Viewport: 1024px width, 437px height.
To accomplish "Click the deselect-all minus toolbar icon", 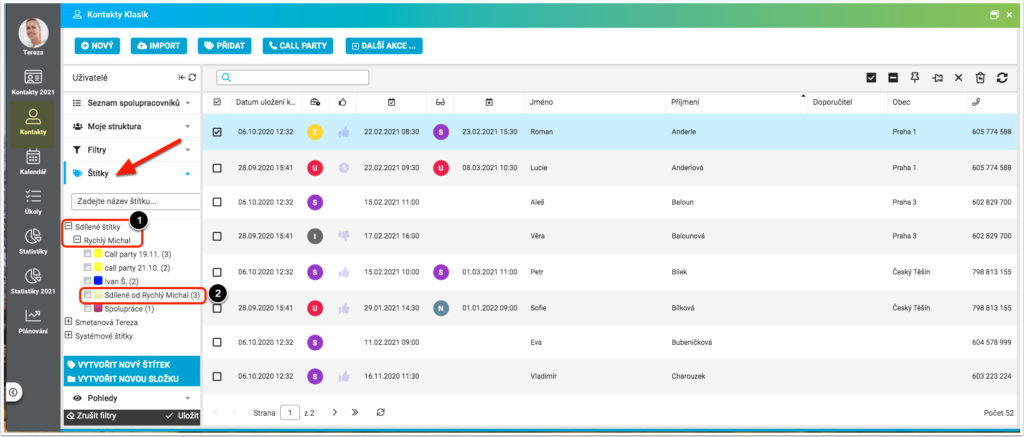I will tap(893, 78).
